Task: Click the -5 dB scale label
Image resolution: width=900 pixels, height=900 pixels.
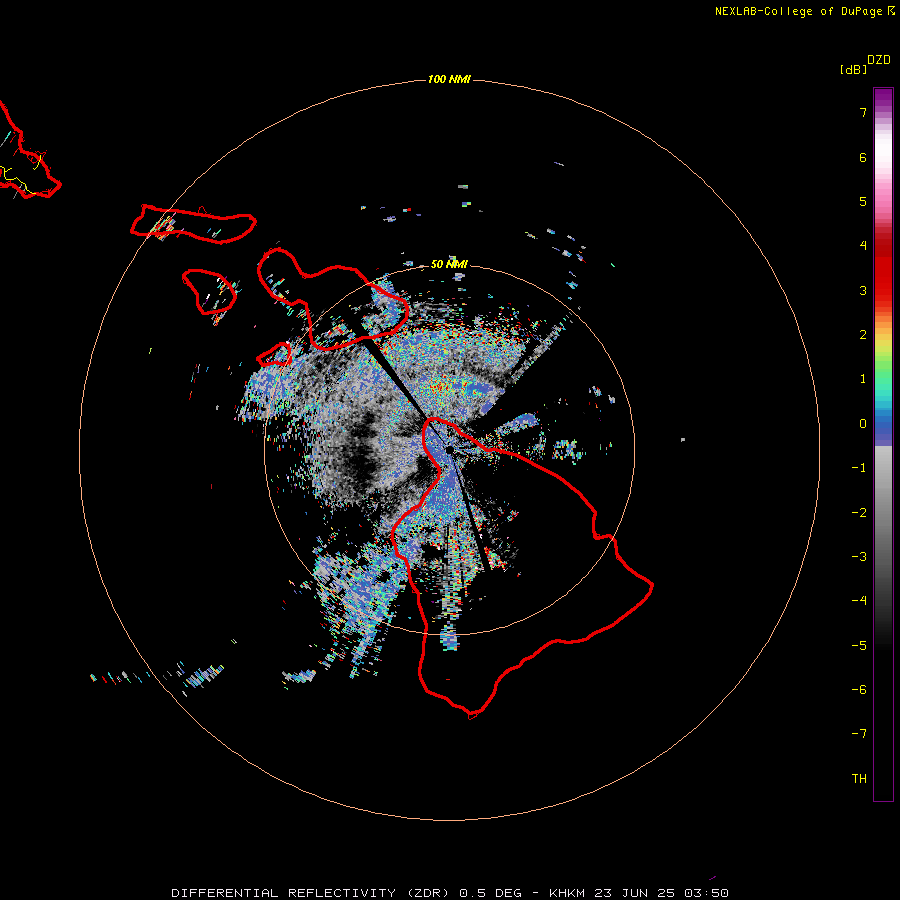Action: point(859,646)
